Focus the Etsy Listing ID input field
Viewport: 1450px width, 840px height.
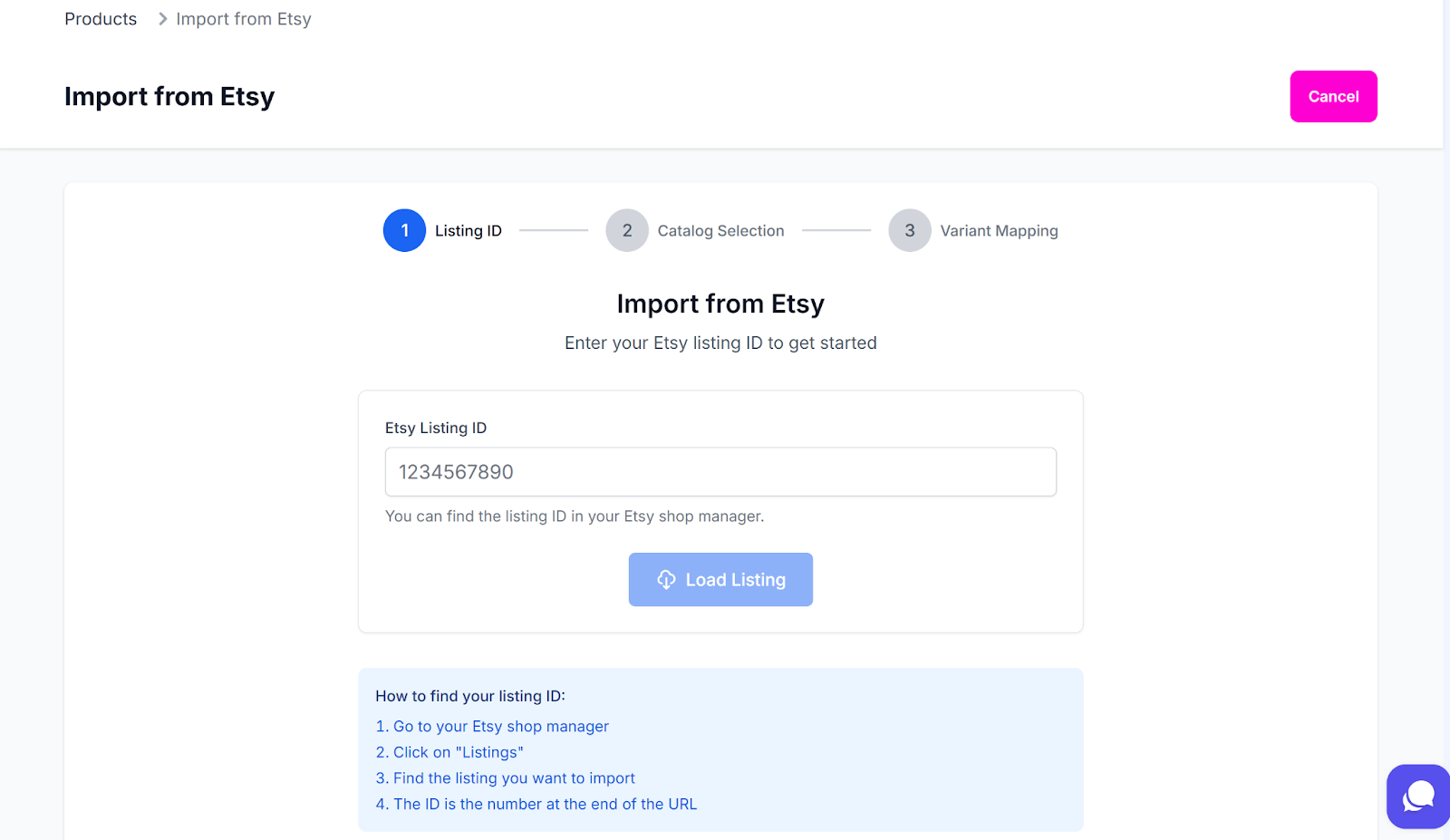(720, 472)
